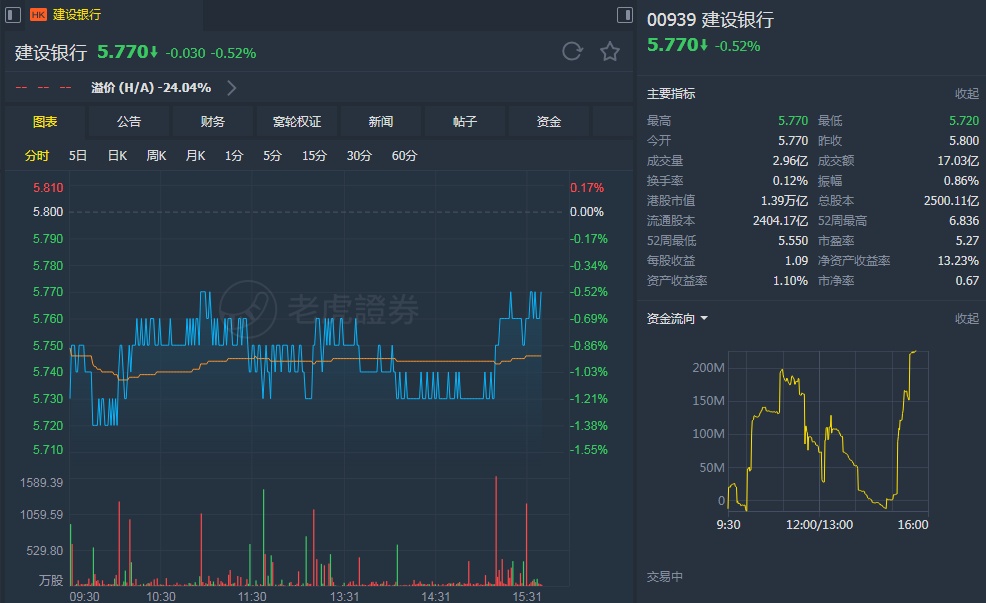Click the 市净率 value 0.67
Image resolution: width=986 pixels, height=603 pixels.
click(x=967, y=280)
